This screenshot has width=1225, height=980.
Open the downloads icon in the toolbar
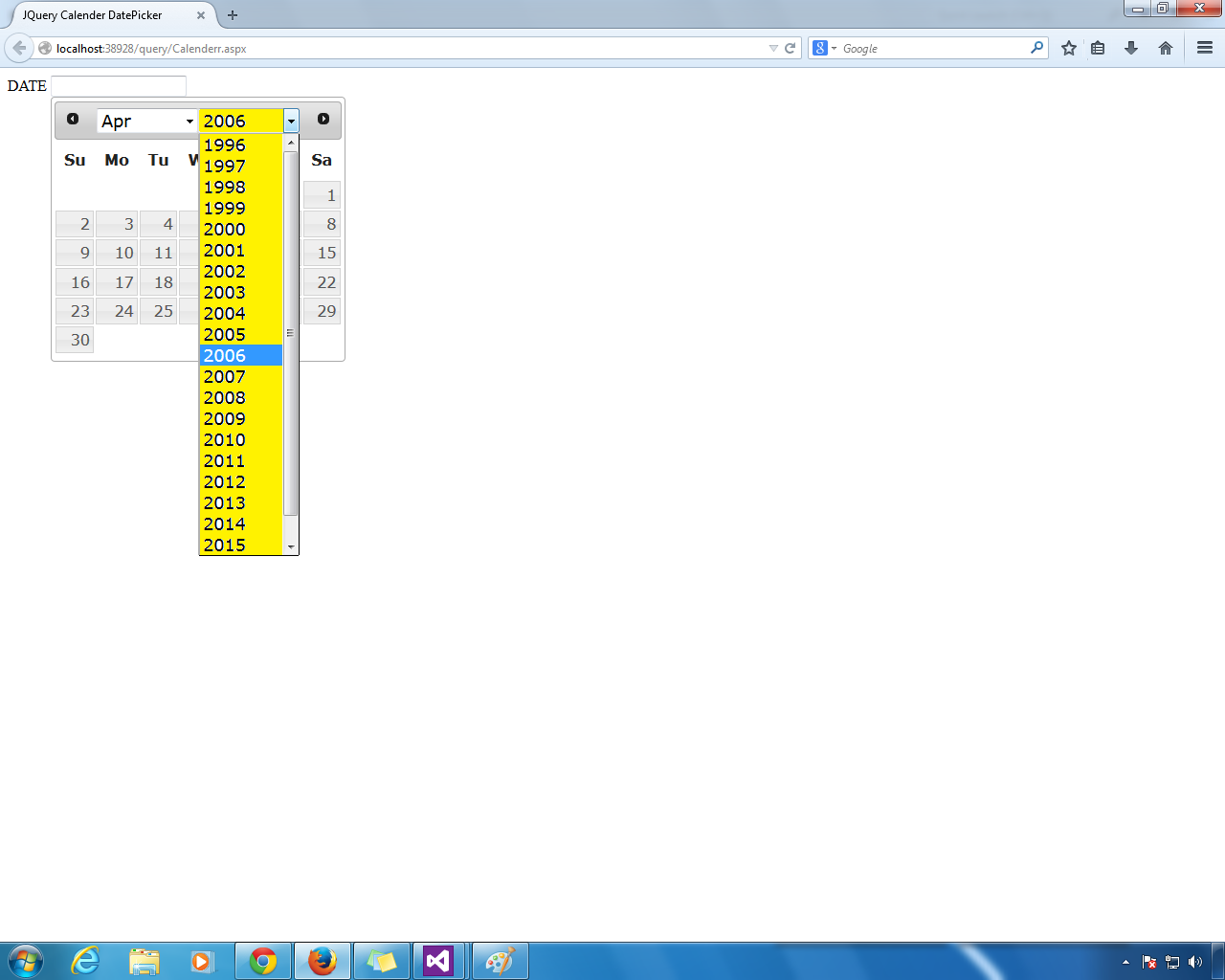pos(1132,48)
